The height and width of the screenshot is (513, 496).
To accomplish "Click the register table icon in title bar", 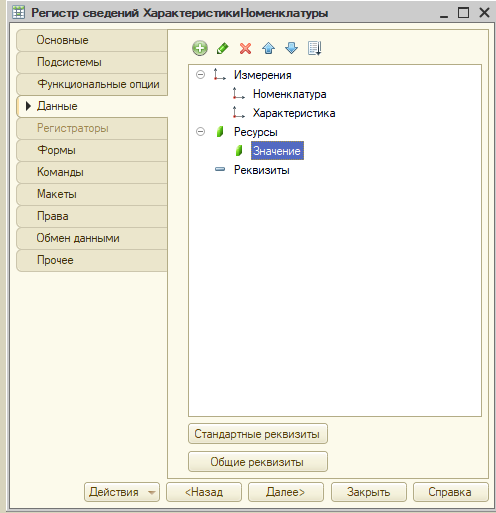I will pos(18,13).
